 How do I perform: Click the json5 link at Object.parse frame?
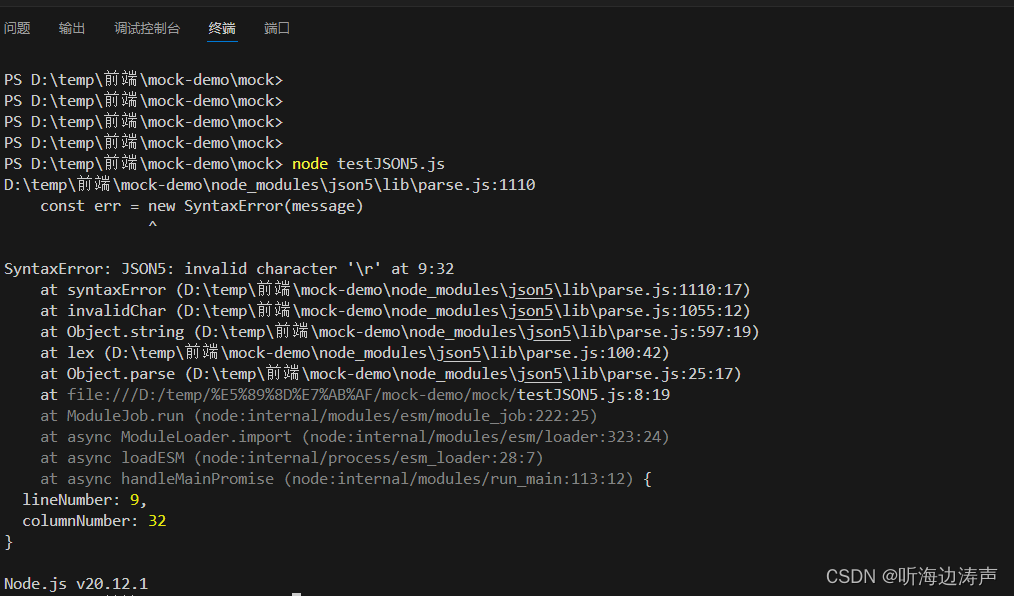(x=538, y=373)
